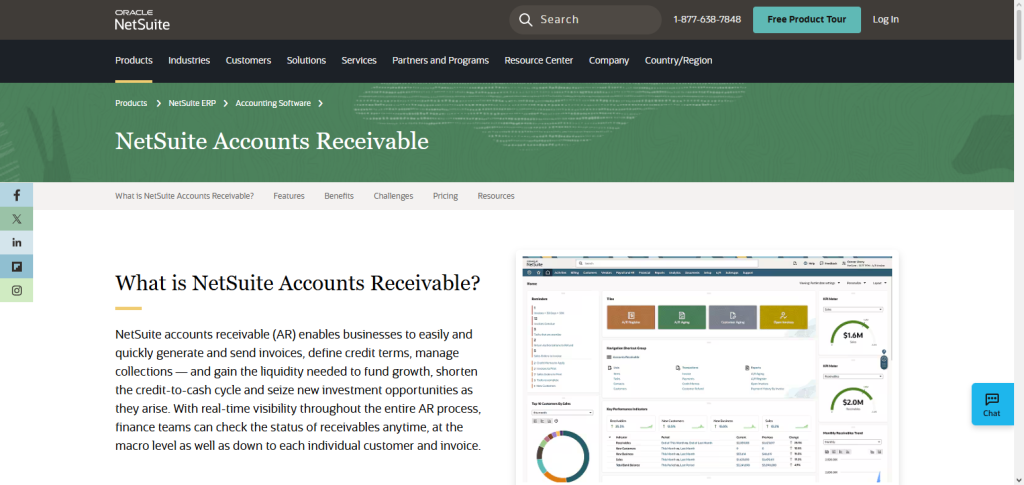The width and height of the screenshot is (1024, 485).
Task: Jump to What is NetSuite Accounts Receivable section
Action: pyautogui.click(x=184, y=196)
